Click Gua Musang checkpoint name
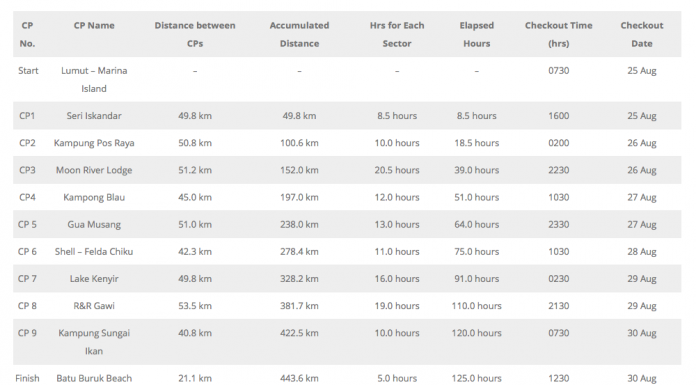The image size is (696, 385). [x=94, y=224]
